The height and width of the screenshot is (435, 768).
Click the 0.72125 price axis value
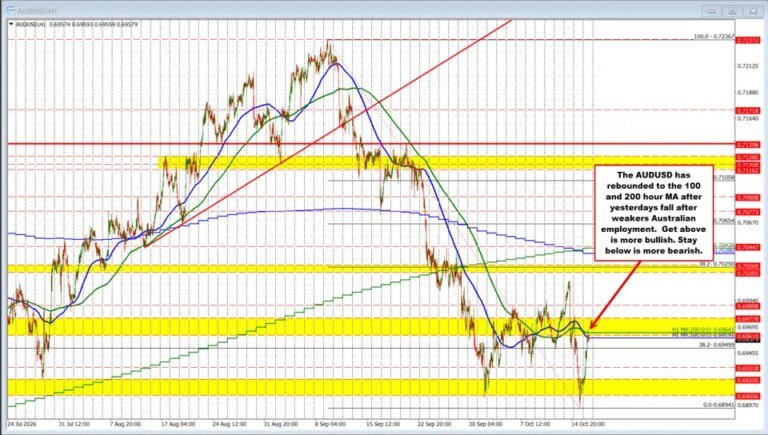point(748,66)
